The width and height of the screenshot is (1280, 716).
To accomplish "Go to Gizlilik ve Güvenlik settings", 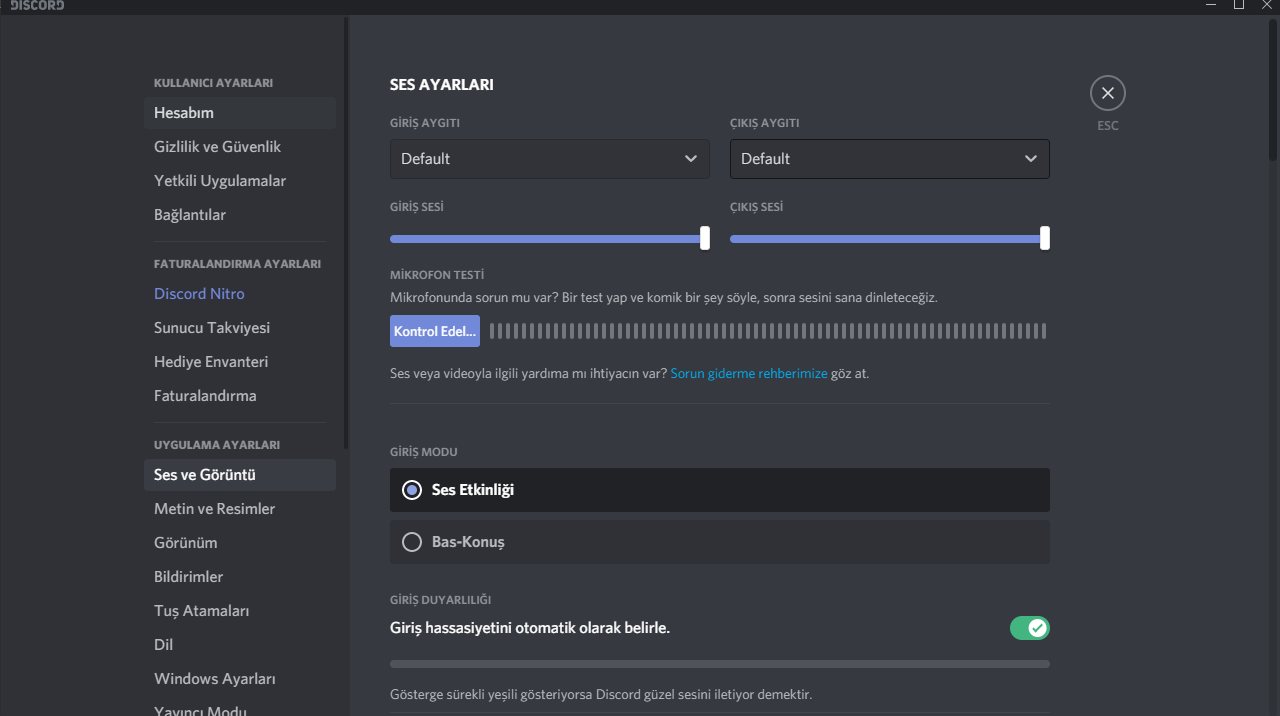I will pyautogui.click(x=217, y=147).
